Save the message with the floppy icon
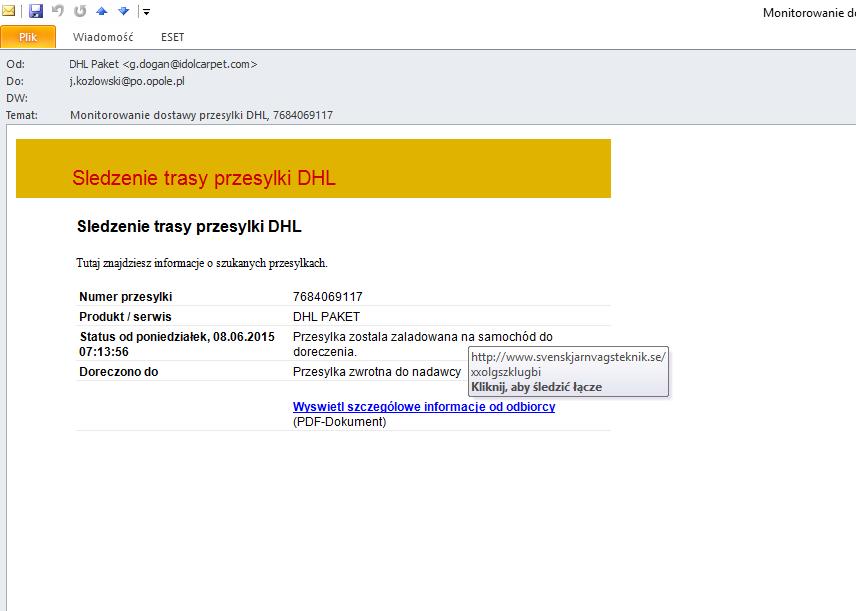Image resolution: width=856 pixels, height=611 pixels. coord(36,10)
